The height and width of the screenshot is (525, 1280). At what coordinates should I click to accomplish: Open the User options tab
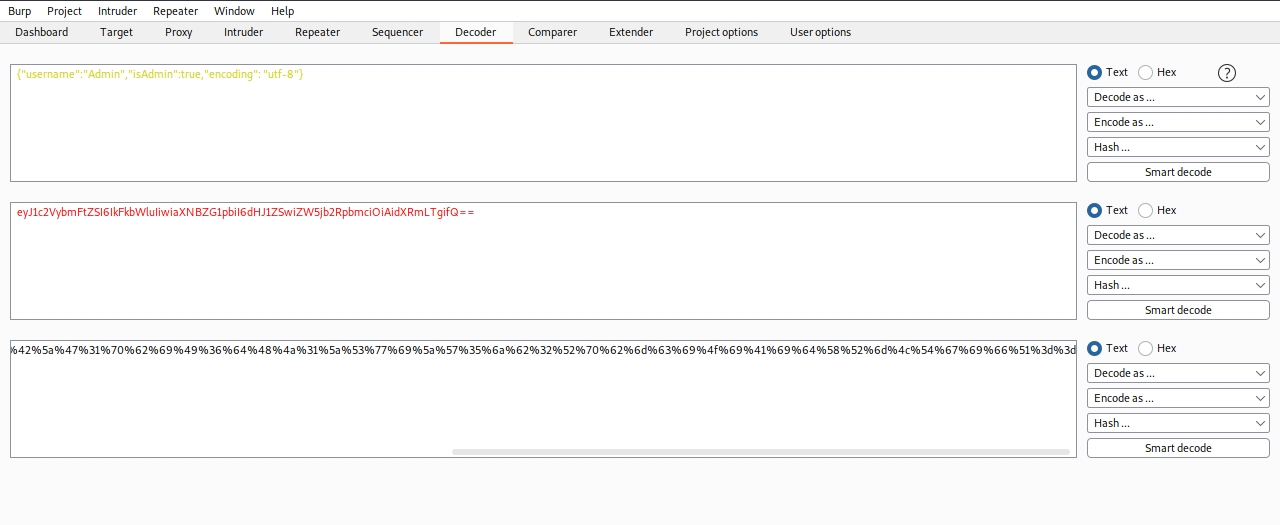pos(820,32)
